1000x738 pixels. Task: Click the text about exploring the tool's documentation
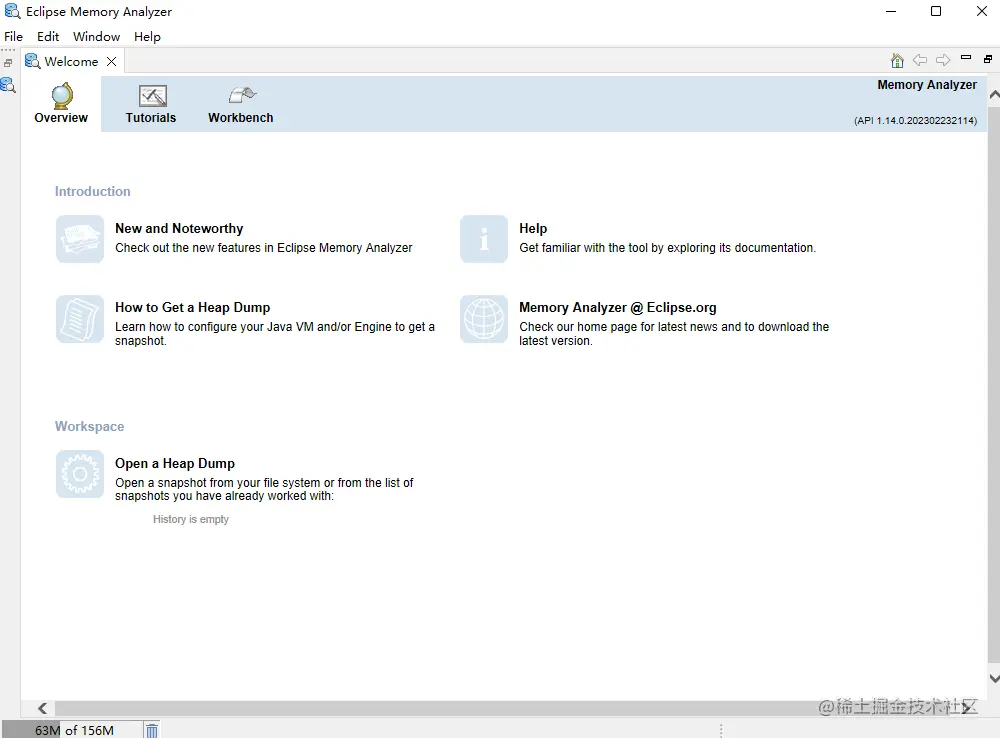(667, 247)
